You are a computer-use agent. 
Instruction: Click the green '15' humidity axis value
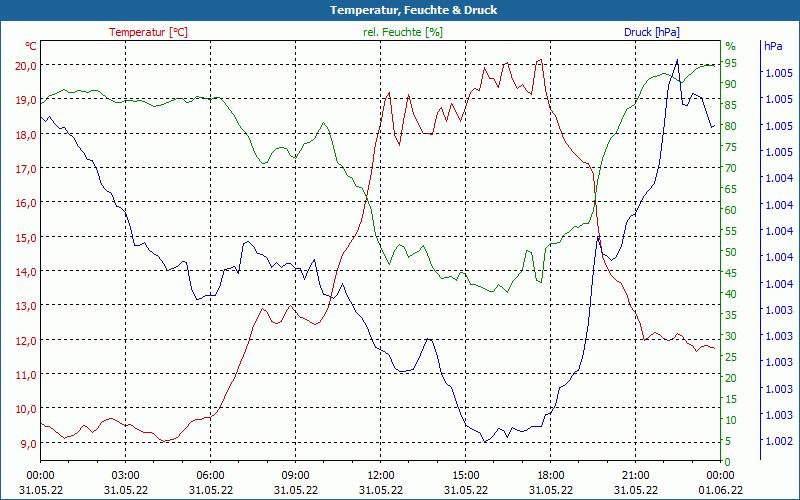(x=731, y=399)
